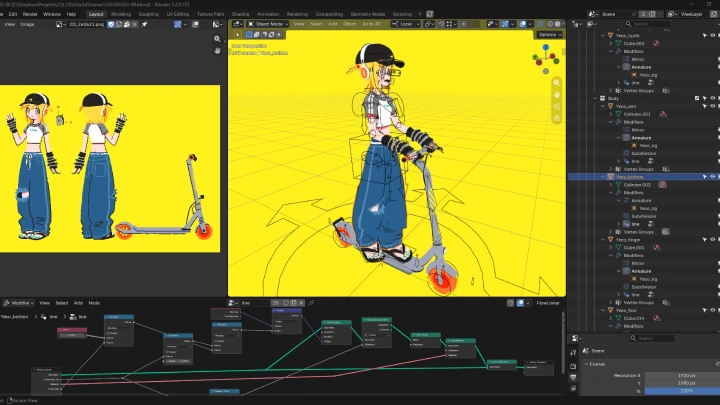This screenshot has height=405, width=720.
Task: Toggle proportional editing in viewport header
Action: (464, 24)
